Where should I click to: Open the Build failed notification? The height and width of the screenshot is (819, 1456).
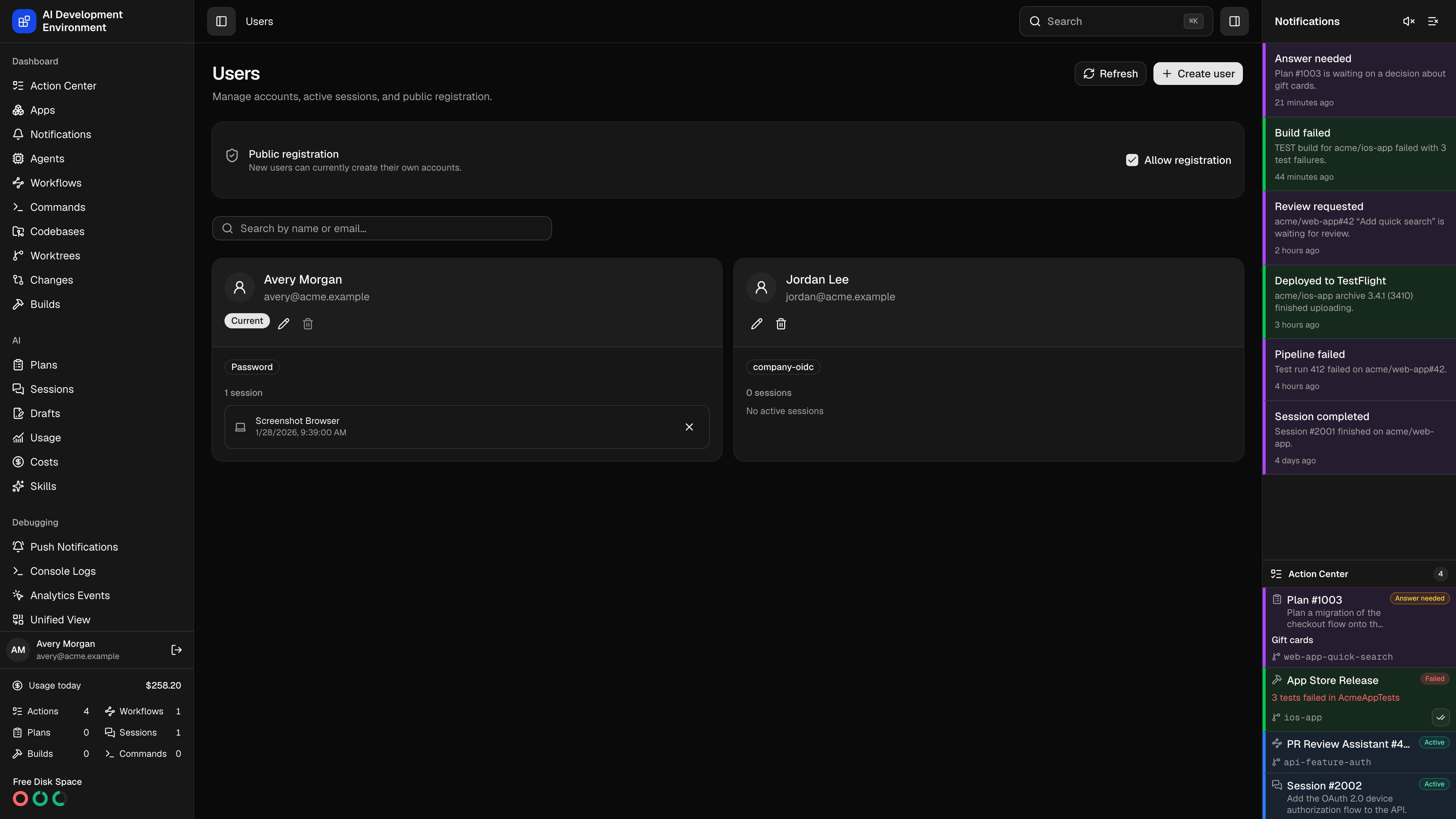(1359, 154)
